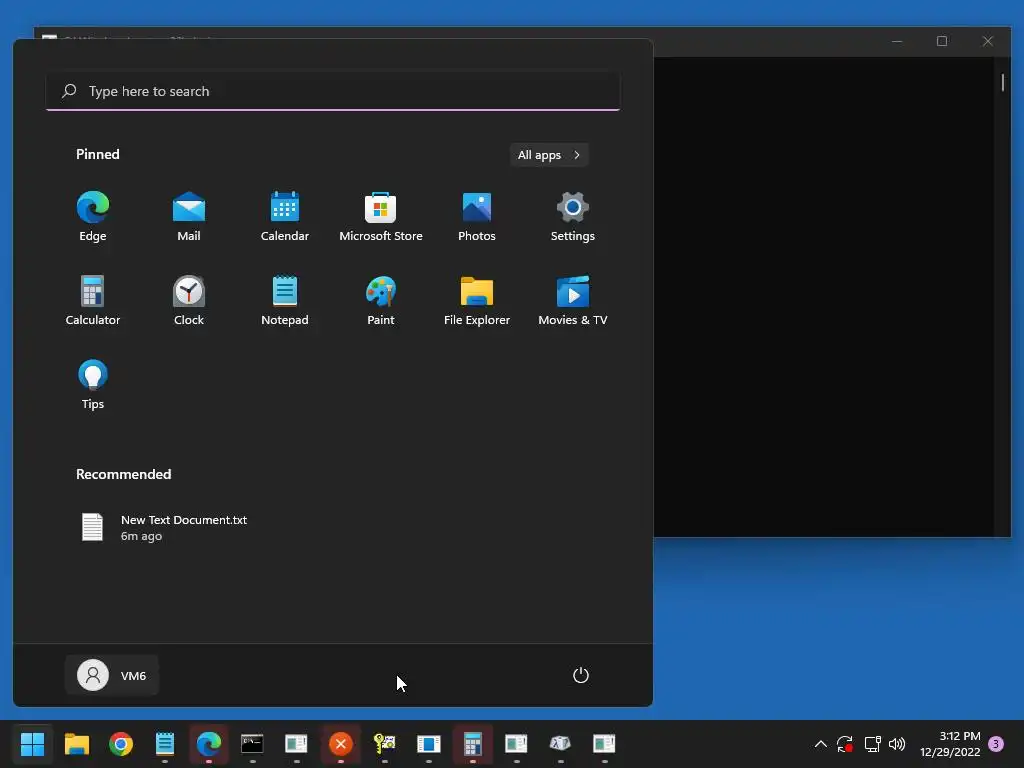Open the Tips app
Image resolution: width=1024 pixels, height=768 pixels.
tap(93, 385)
